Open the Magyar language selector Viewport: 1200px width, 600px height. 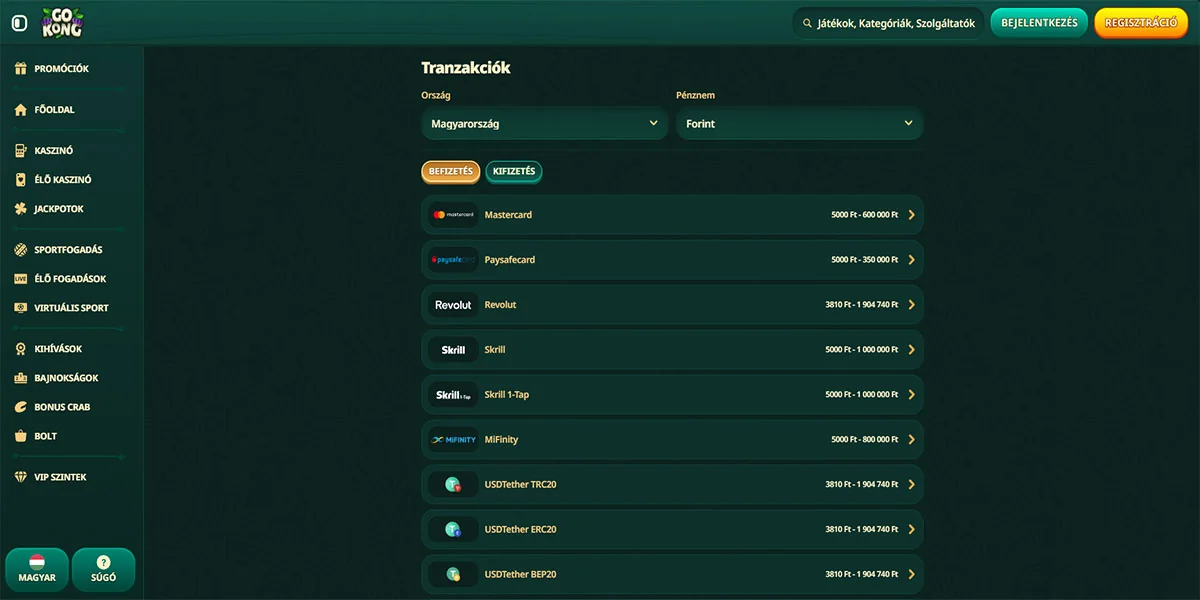37,569
